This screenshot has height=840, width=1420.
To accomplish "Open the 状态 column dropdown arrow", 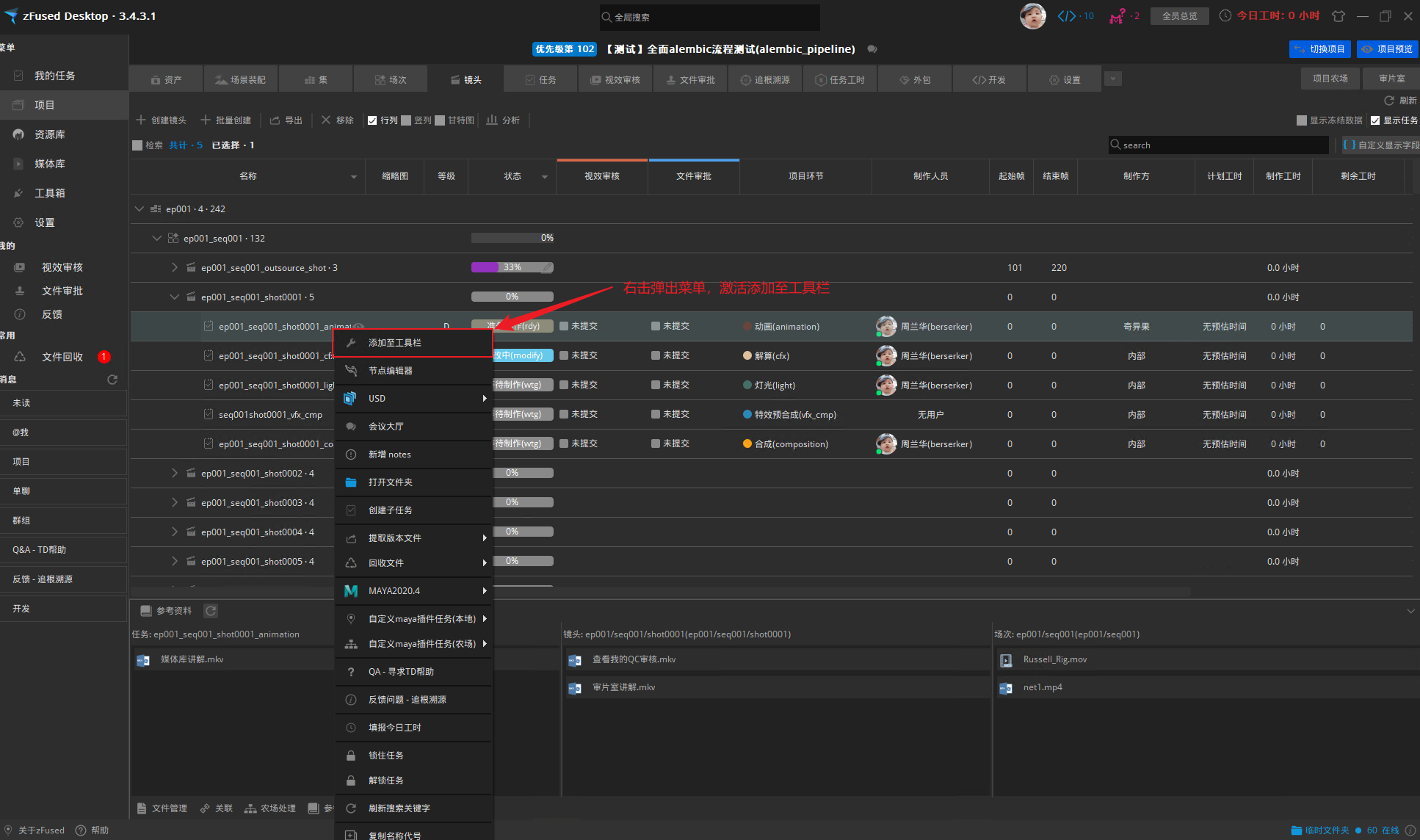I will [545, 177].
